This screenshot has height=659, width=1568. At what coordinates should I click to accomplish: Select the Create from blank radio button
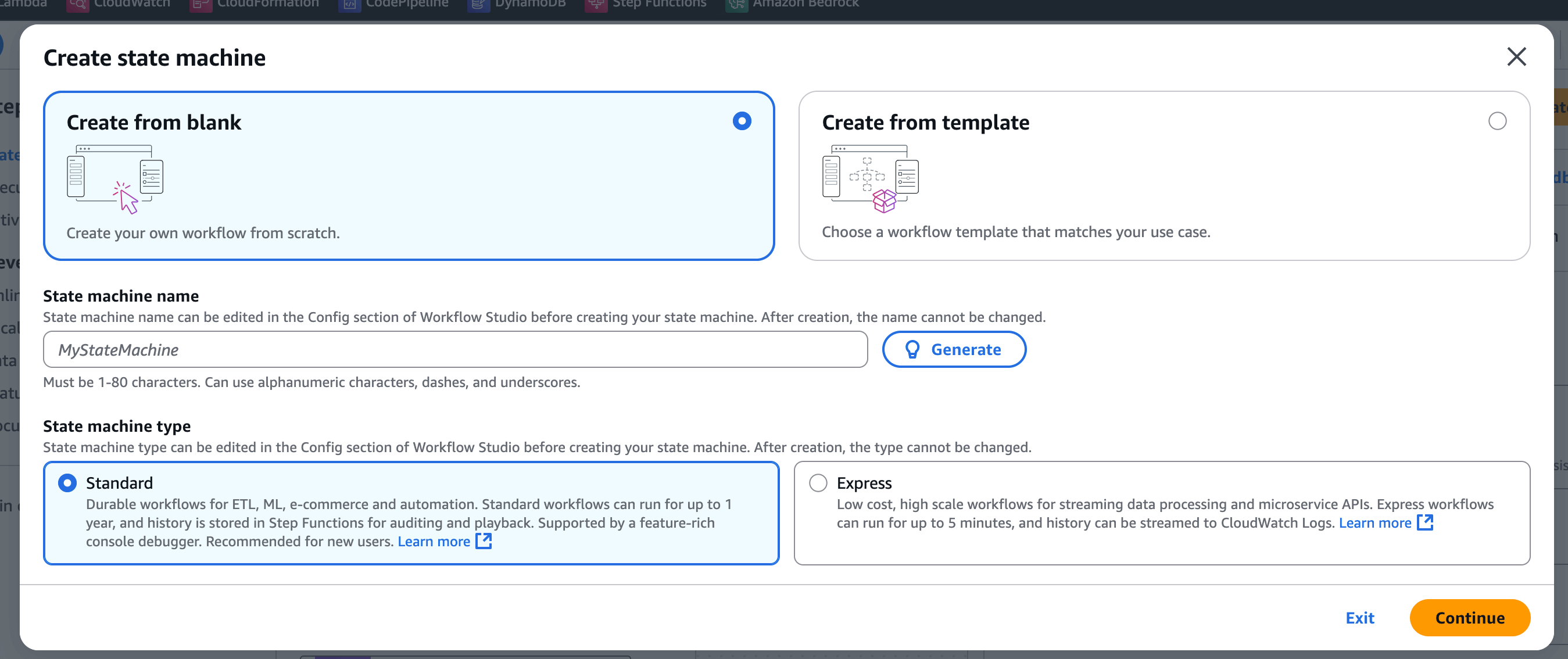(x=742, y=121)
